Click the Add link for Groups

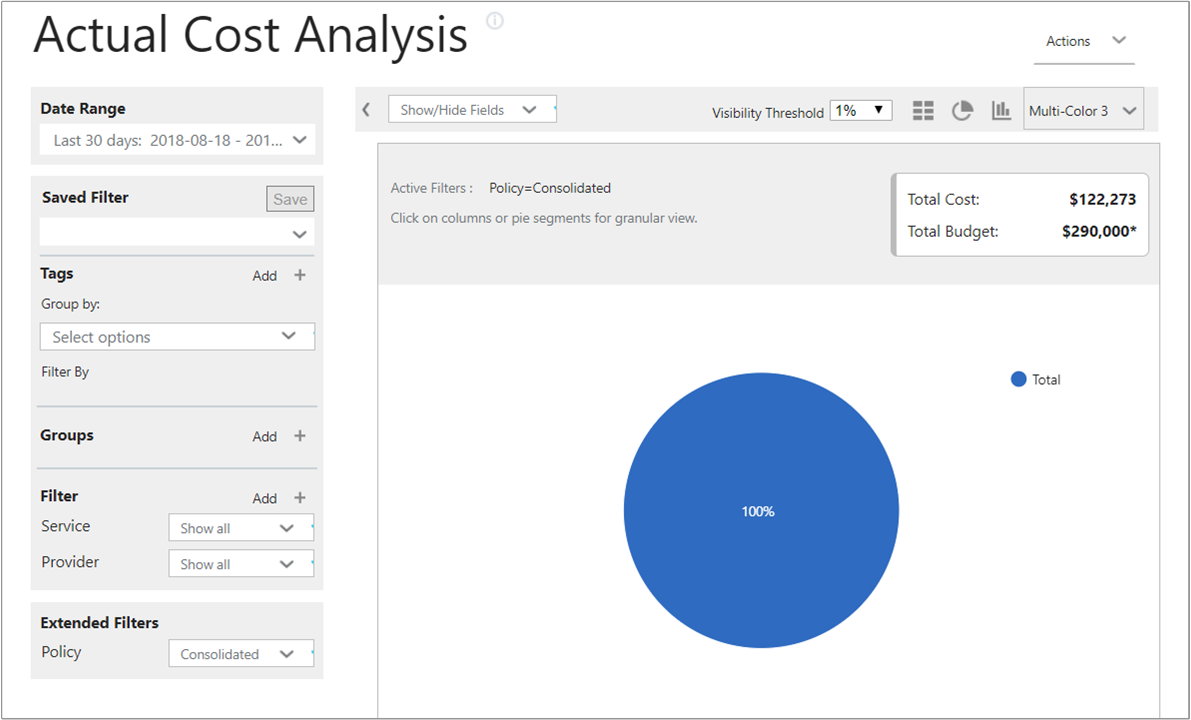pyautogui.click(x=264, y=437)
